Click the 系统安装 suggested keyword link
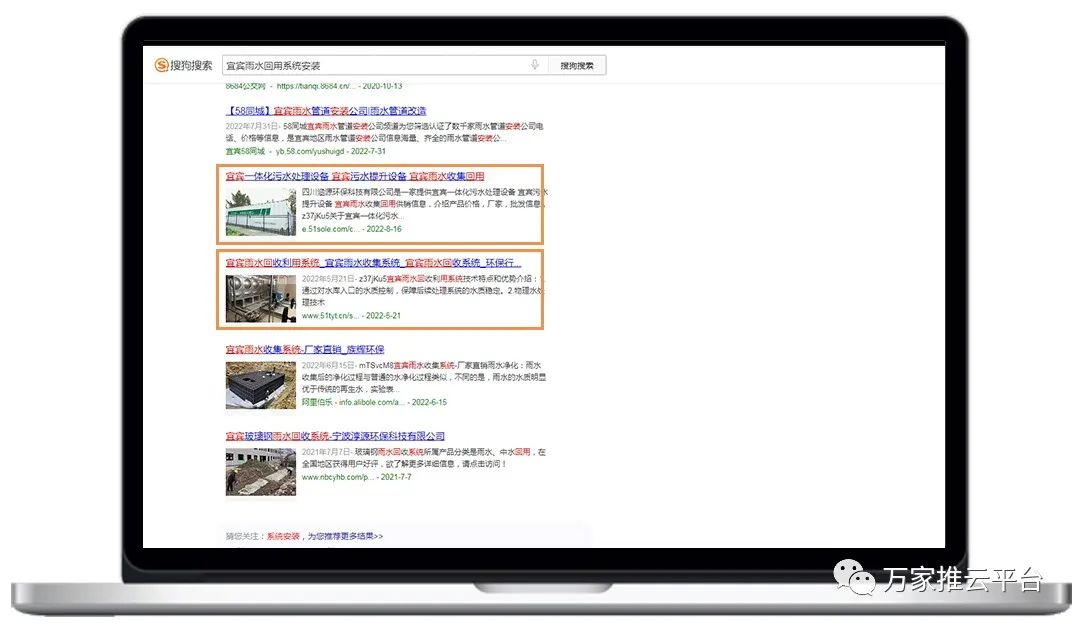1080x628 pixels. tap(283, 536)
